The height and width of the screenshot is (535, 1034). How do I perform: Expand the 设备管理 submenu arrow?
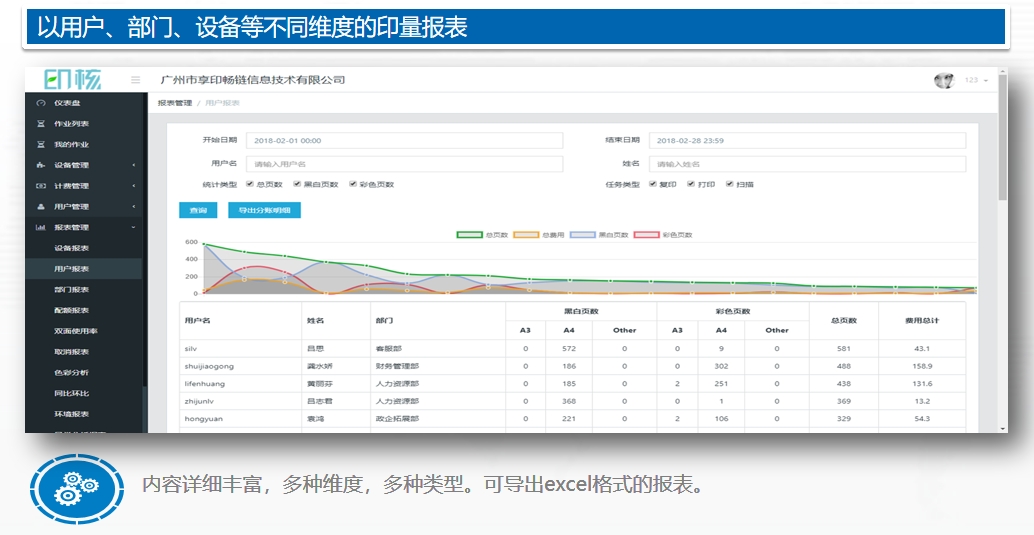click(x=134, y=165)
